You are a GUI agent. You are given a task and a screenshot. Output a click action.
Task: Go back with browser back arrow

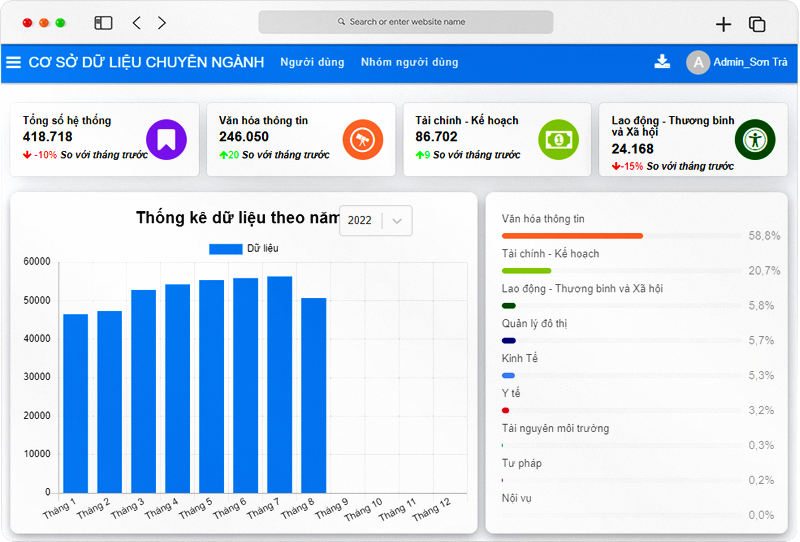[136, 22]
